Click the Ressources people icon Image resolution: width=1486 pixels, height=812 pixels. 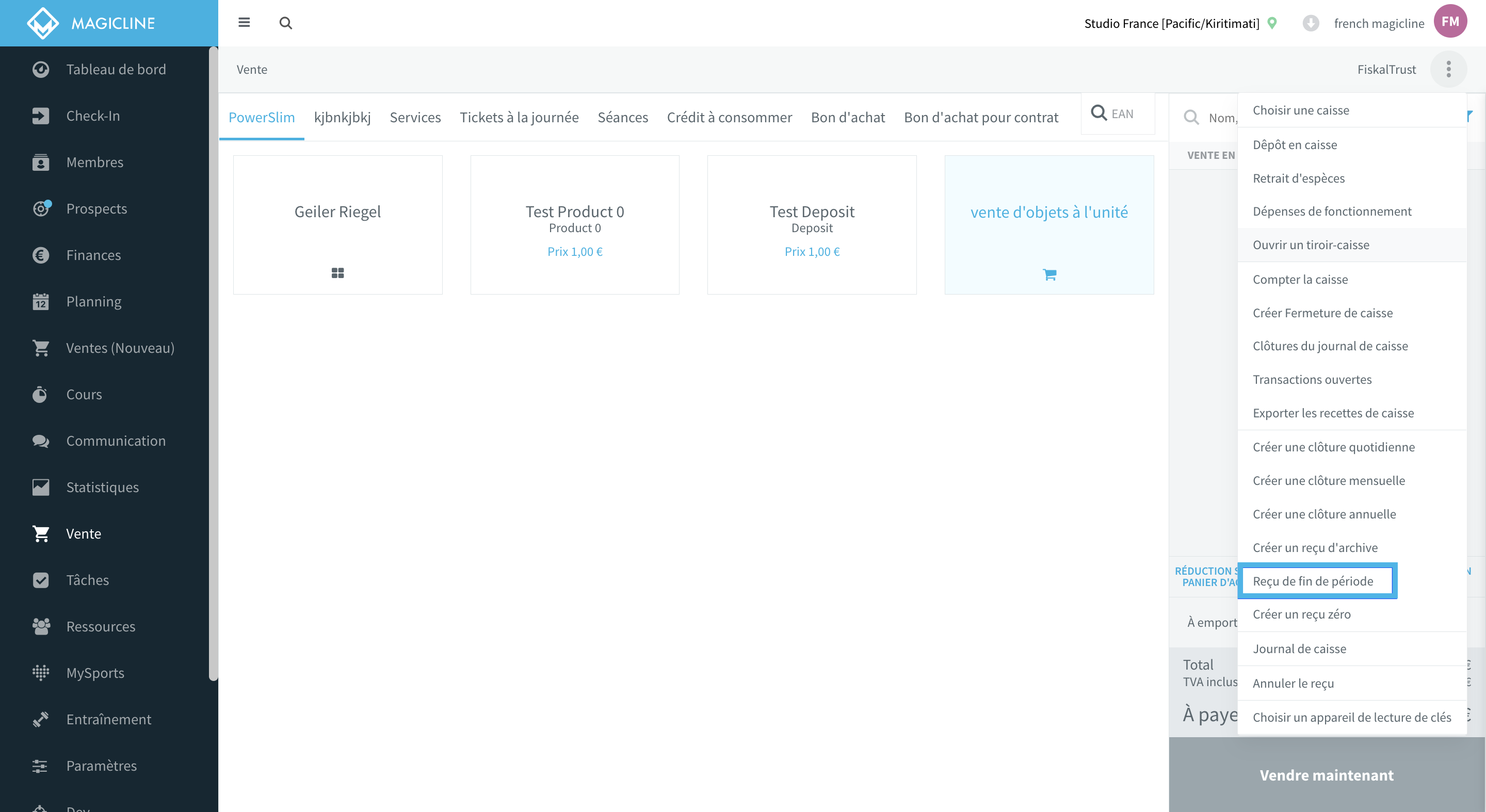[x=41, y=626]
